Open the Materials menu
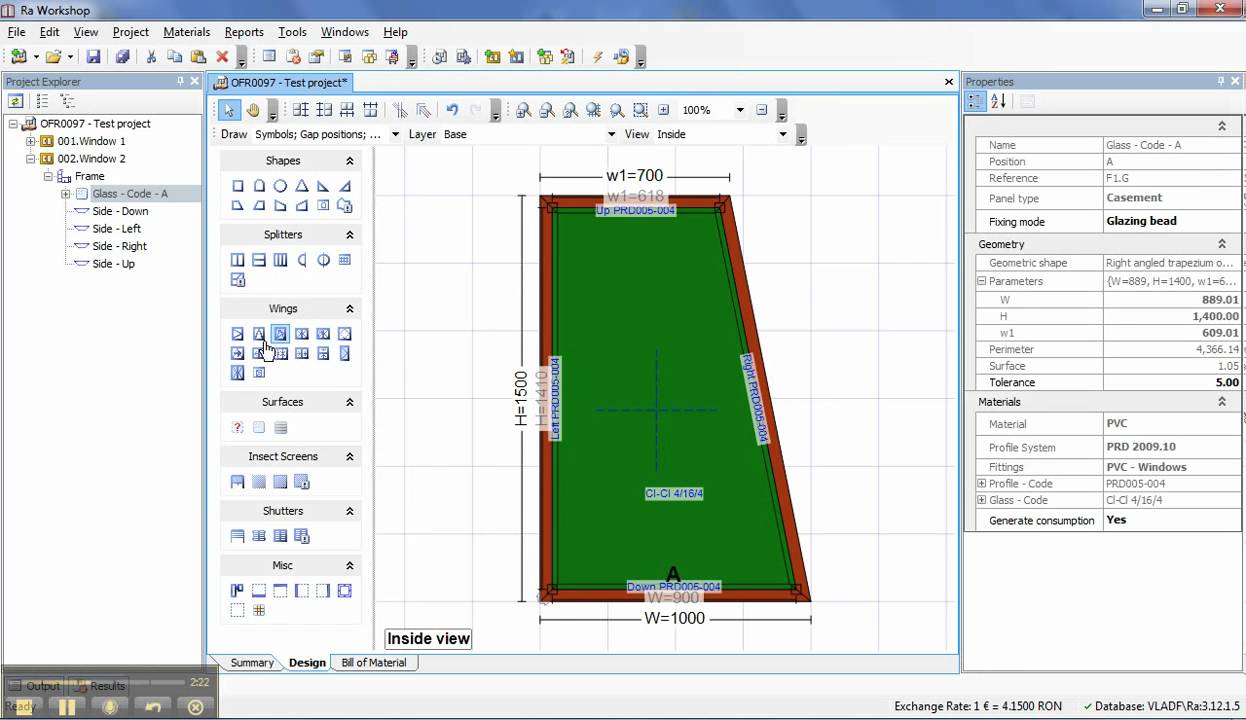The image size is (1246, 720). pyautogui.click(x=187, y=32)
